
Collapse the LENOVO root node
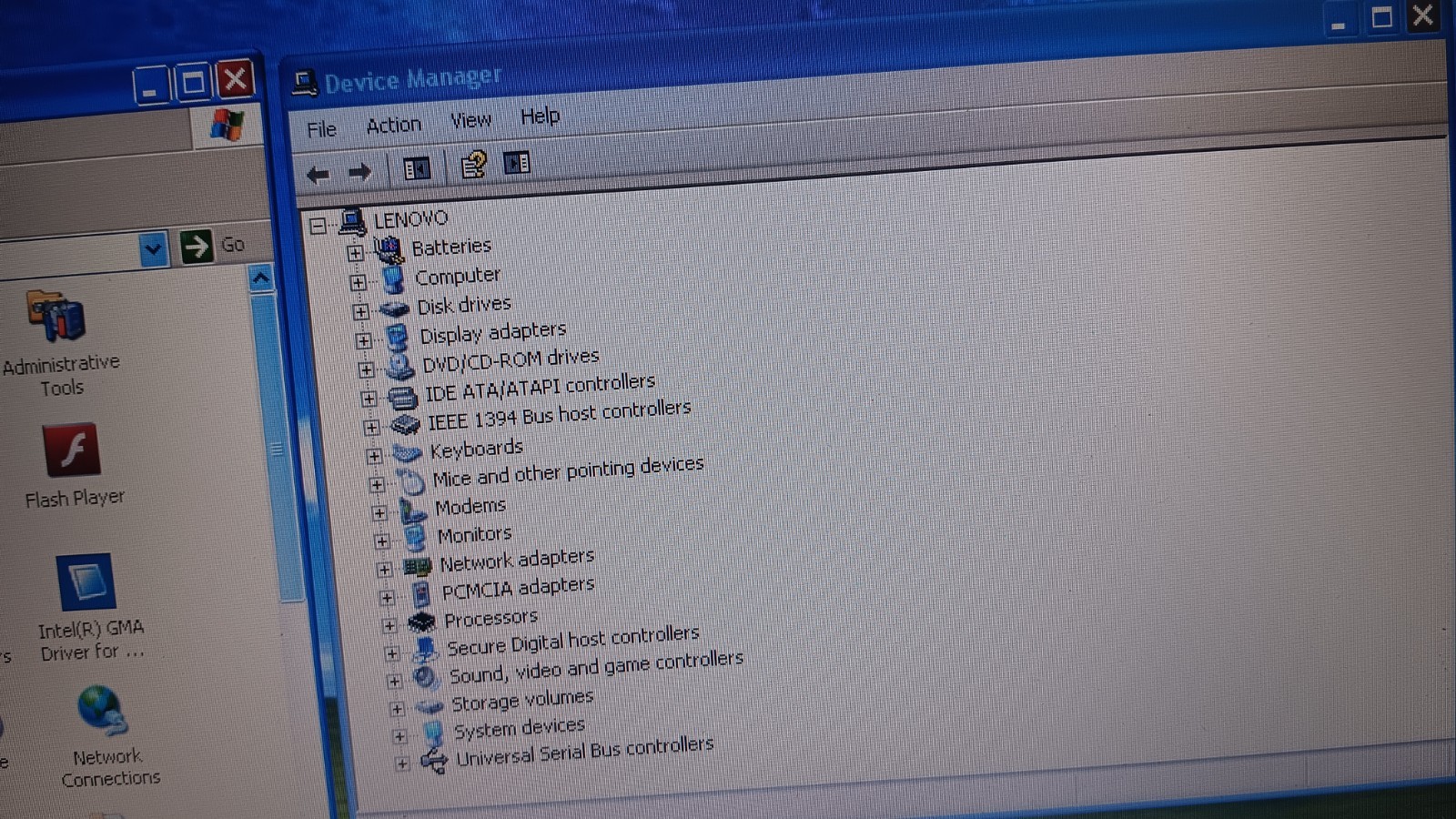318,225
